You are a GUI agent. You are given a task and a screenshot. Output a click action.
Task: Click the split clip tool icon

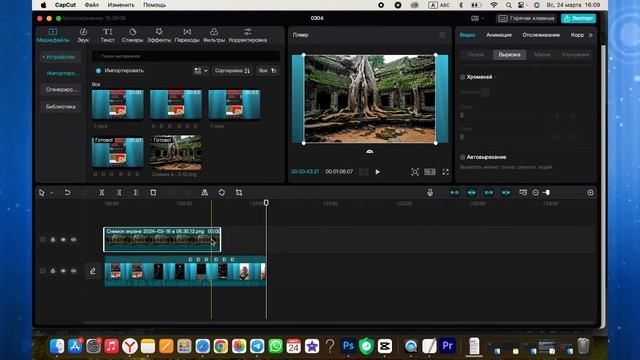[102, 193]
